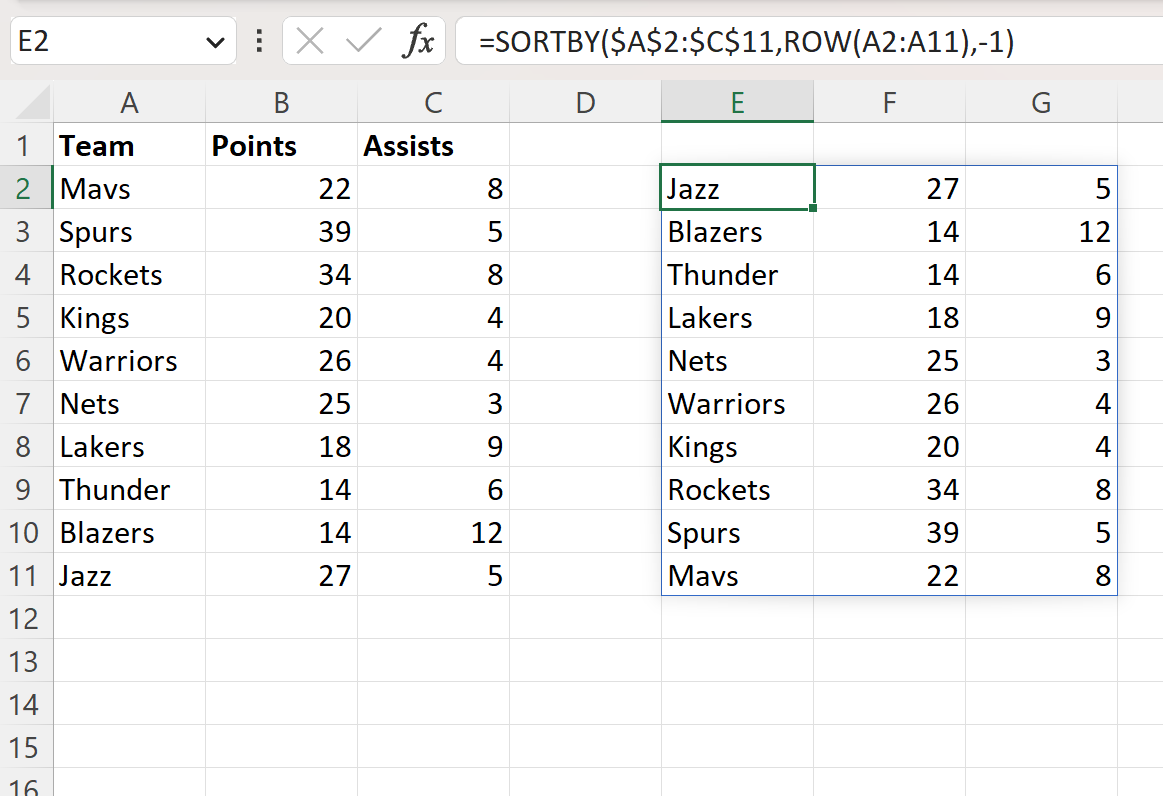Click Jazz in cell E2
Image resolution: width=1163 pixels, height=796 pixels.
tap(737, 188)
